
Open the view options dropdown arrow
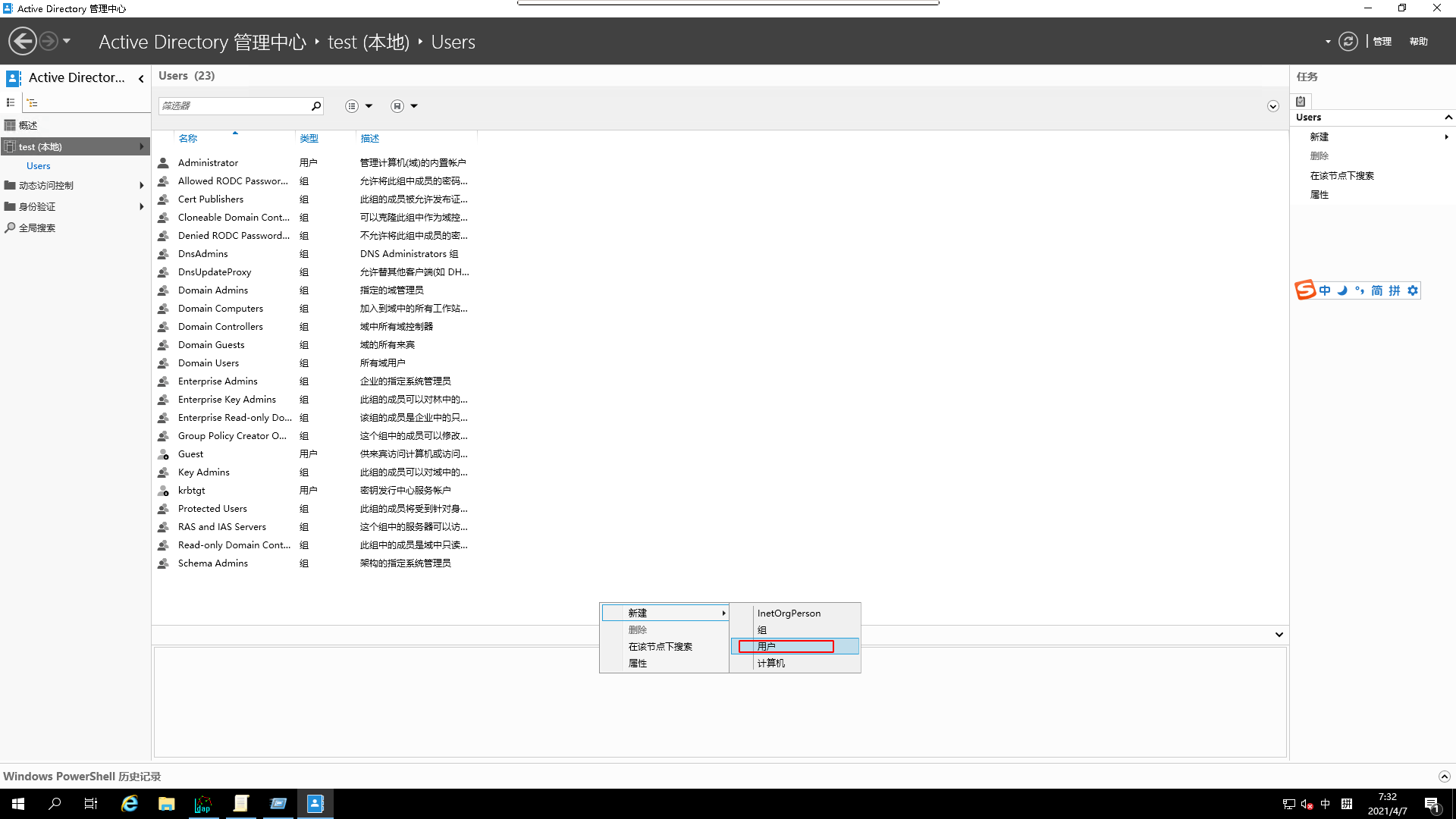(371, 106)
